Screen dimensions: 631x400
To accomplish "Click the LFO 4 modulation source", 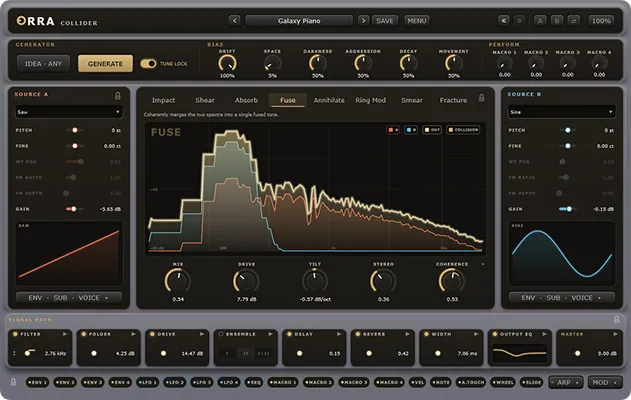I will 229,382.
